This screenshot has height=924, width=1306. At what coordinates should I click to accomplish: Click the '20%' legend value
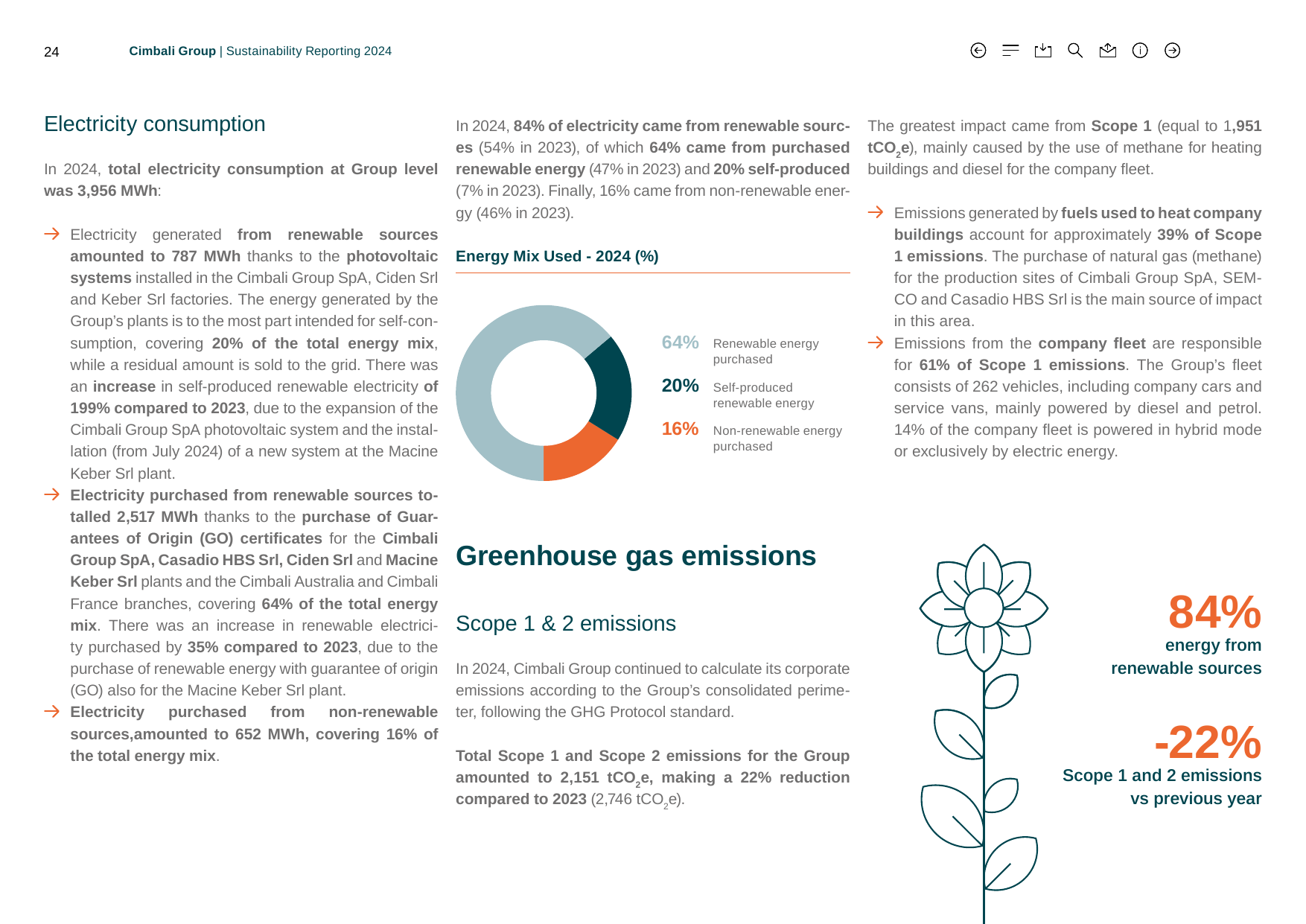[680, 386]
